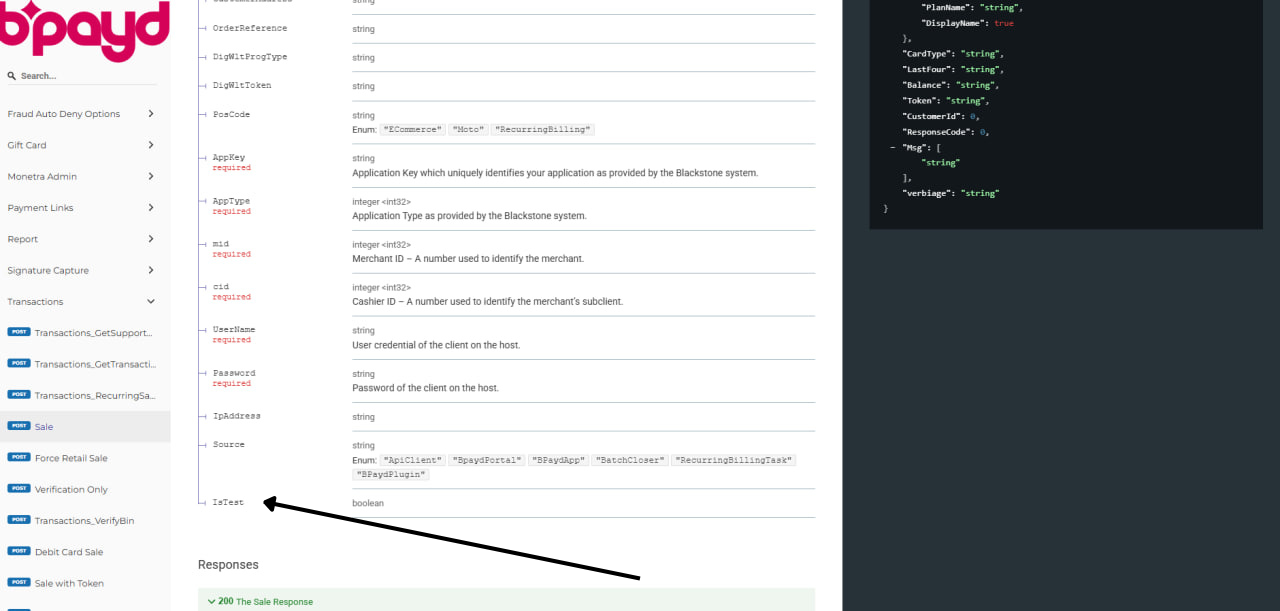Open the Signature Capture menu item
The image size is (1280, 611).
pos(48,270)
